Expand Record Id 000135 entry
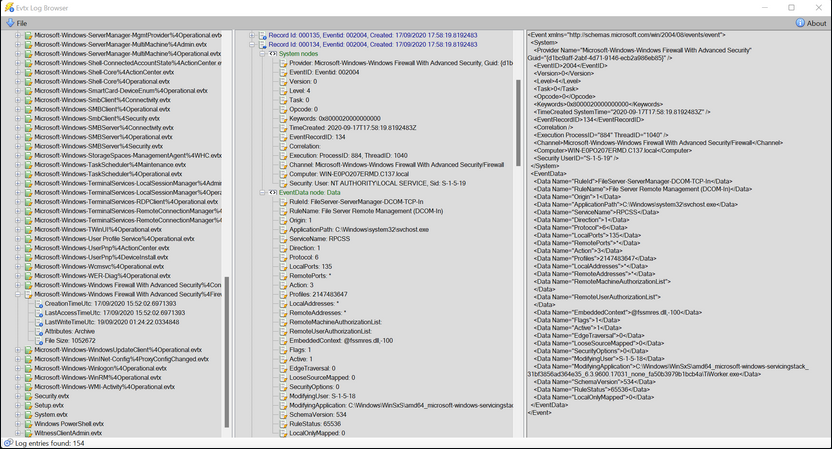Screen dimensions: 832x449 [252, 35]
